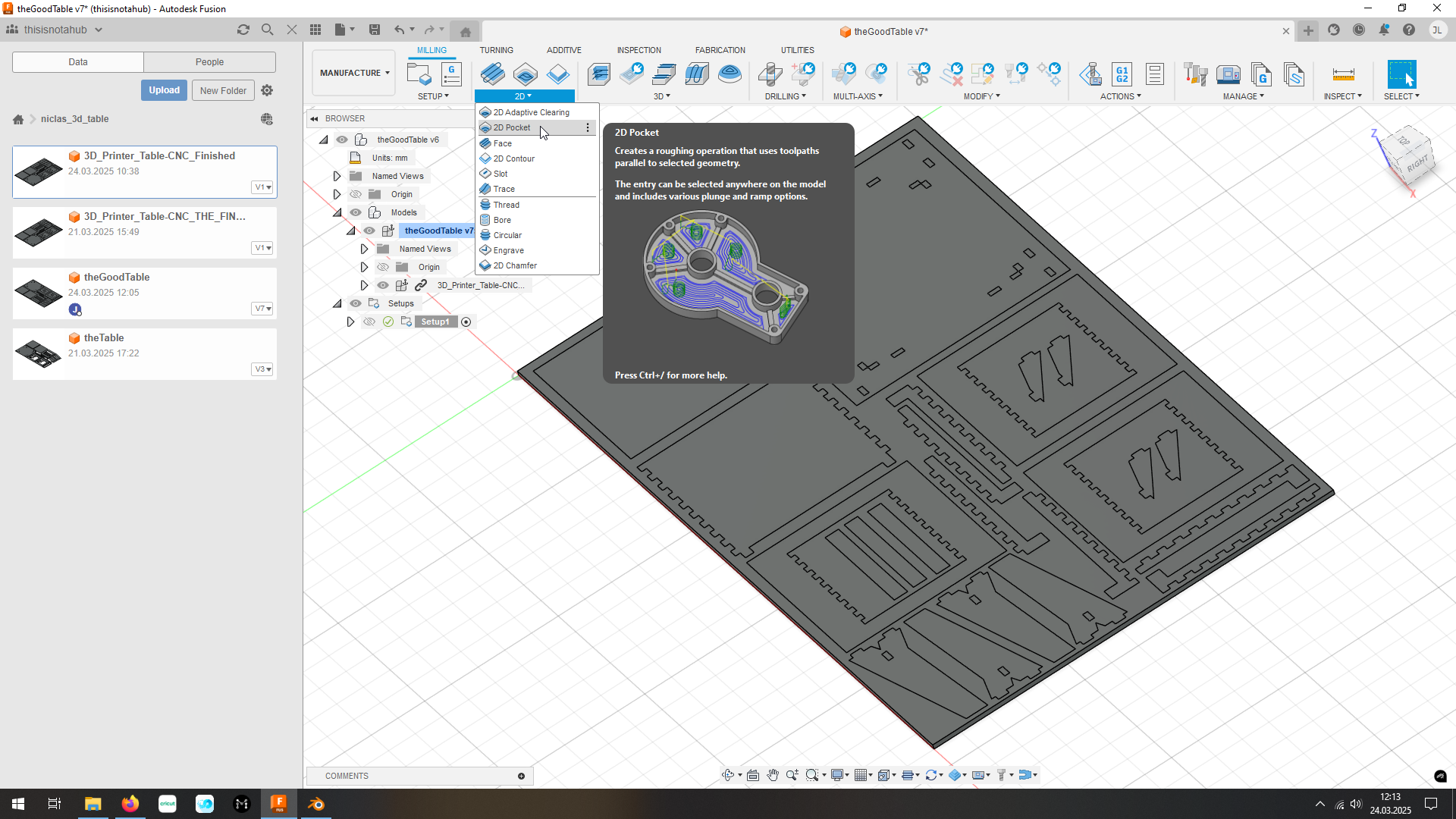1456x819 pixels.
Task: Click niclas_3d_table breadcrumb link
Action: coord(74,119)
